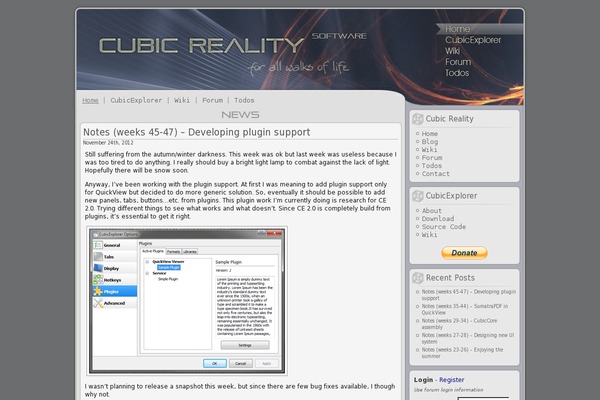
Task: Open Forum in the banner image menu
Action: (x=458, y=62)
